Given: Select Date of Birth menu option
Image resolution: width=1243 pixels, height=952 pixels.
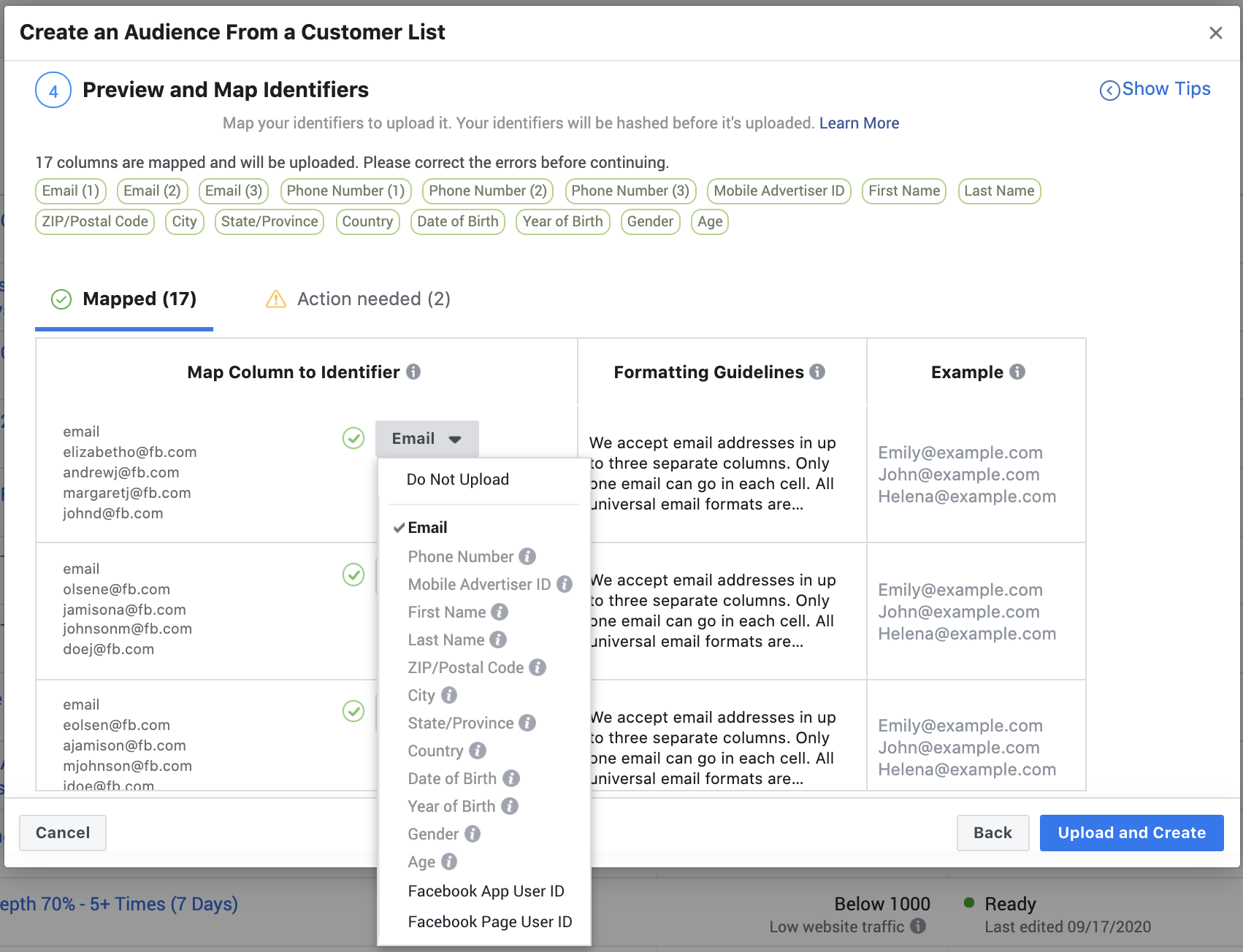Looking at the screenshot, I should (453, 778).
